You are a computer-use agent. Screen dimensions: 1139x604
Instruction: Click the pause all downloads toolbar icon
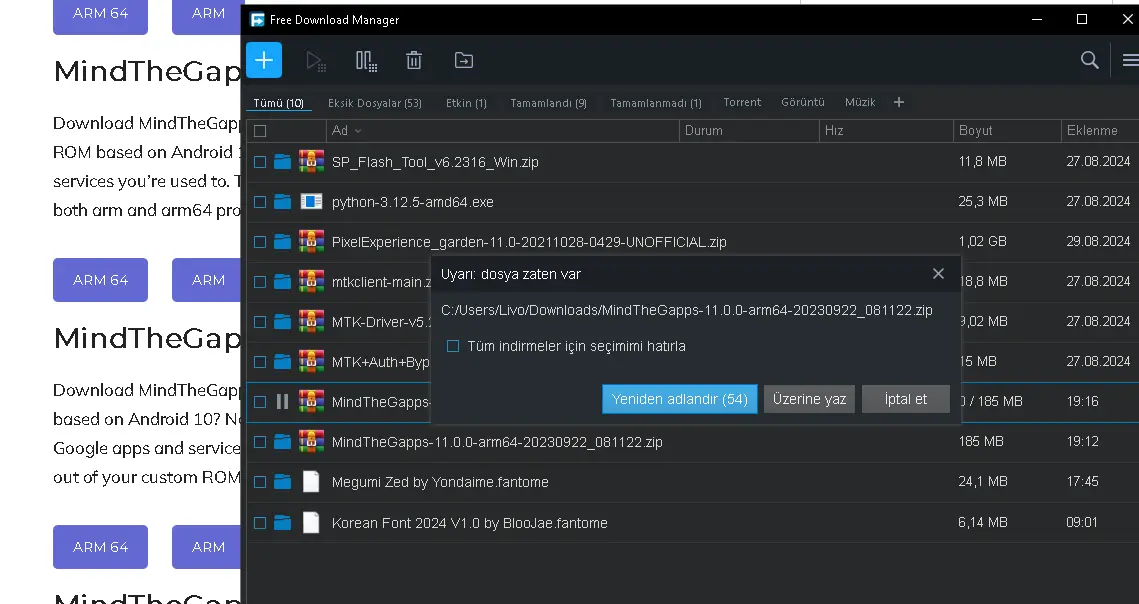tap(366, 60)
